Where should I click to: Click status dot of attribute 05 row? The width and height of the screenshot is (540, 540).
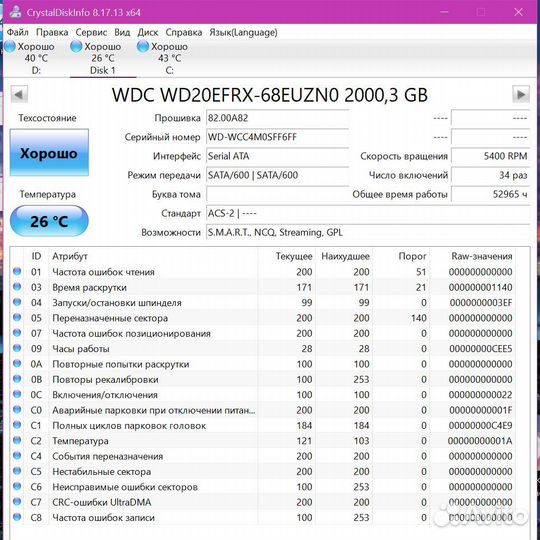coord(17,317)
